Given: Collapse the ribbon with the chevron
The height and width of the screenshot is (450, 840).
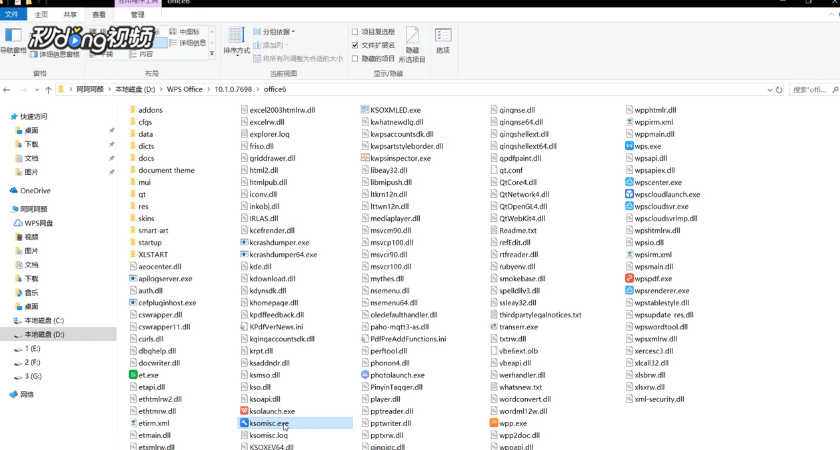Looking at the screenshot, I should 831,14.
